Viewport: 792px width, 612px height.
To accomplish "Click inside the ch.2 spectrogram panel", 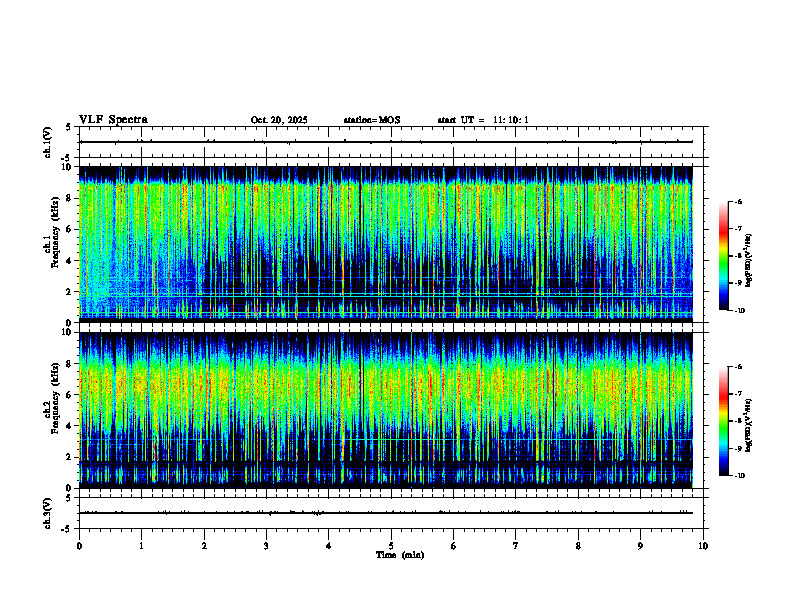I will click(x=385, y=410).
